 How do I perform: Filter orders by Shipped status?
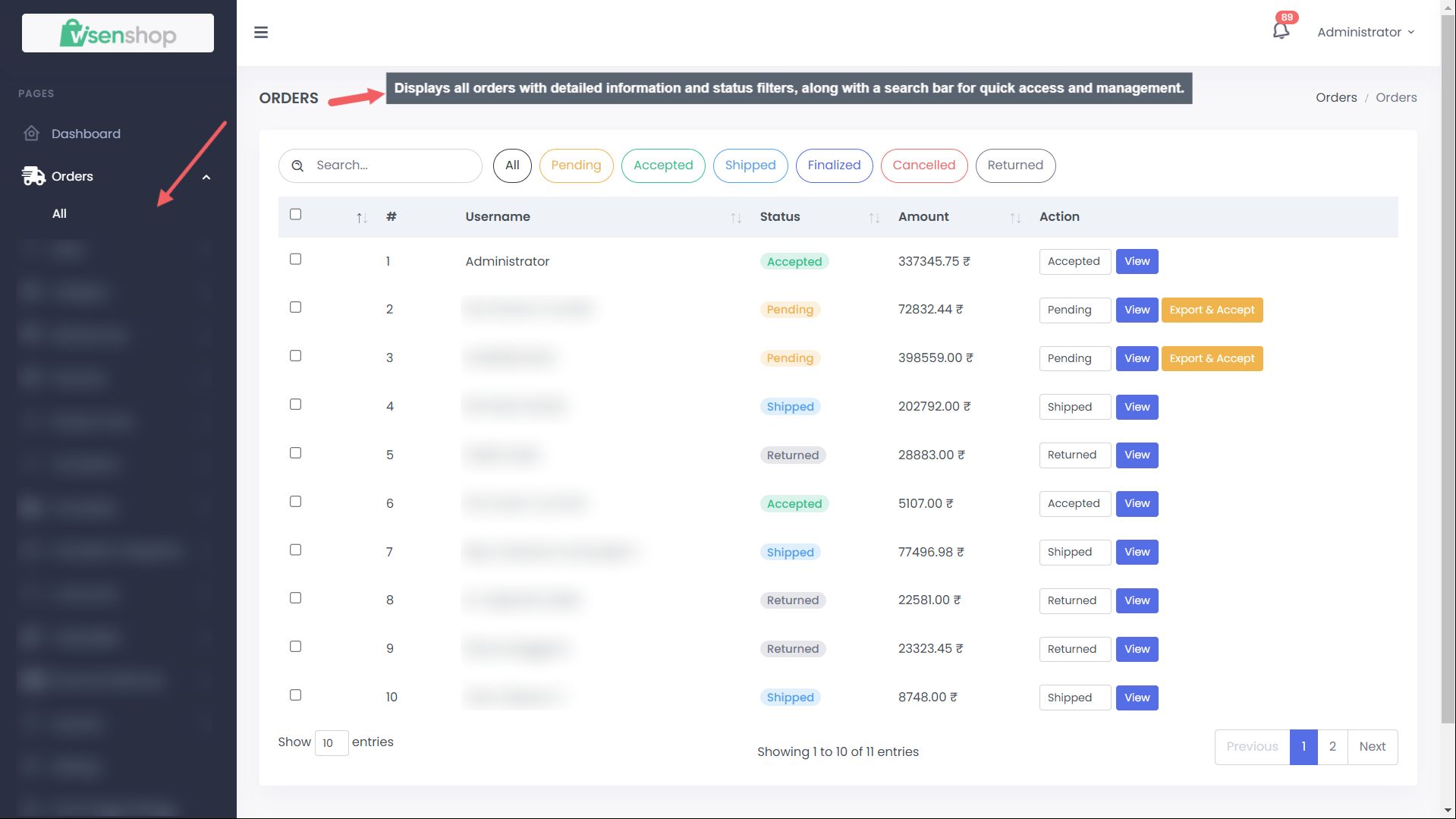(x=750, y=165)
